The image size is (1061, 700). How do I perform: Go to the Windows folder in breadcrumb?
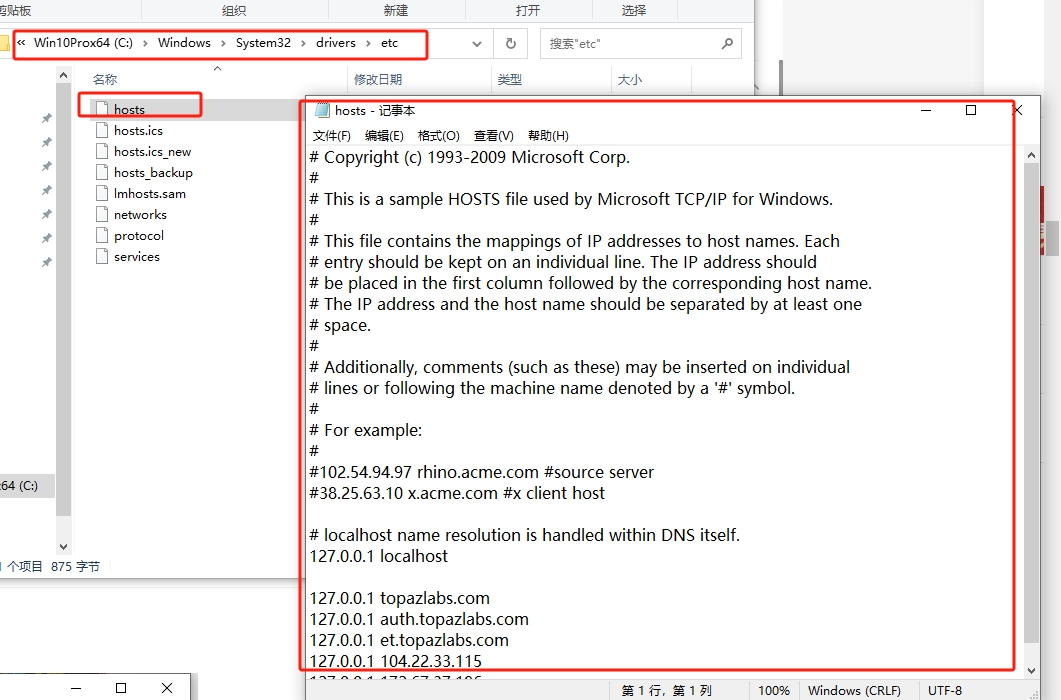(x=184, y=43)
